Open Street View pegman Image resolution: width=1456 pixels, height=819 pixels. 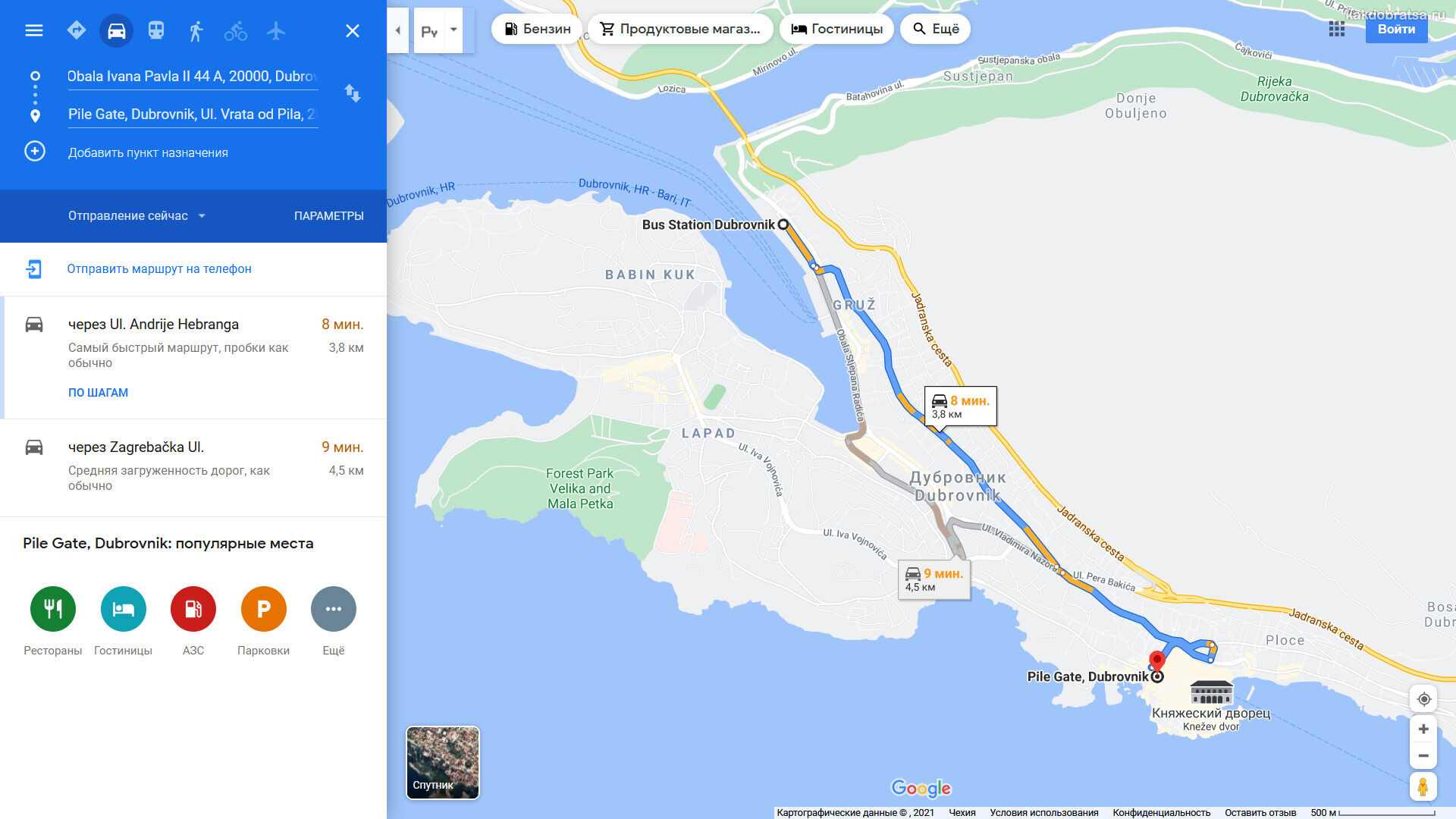click(x=1423, y=786)
